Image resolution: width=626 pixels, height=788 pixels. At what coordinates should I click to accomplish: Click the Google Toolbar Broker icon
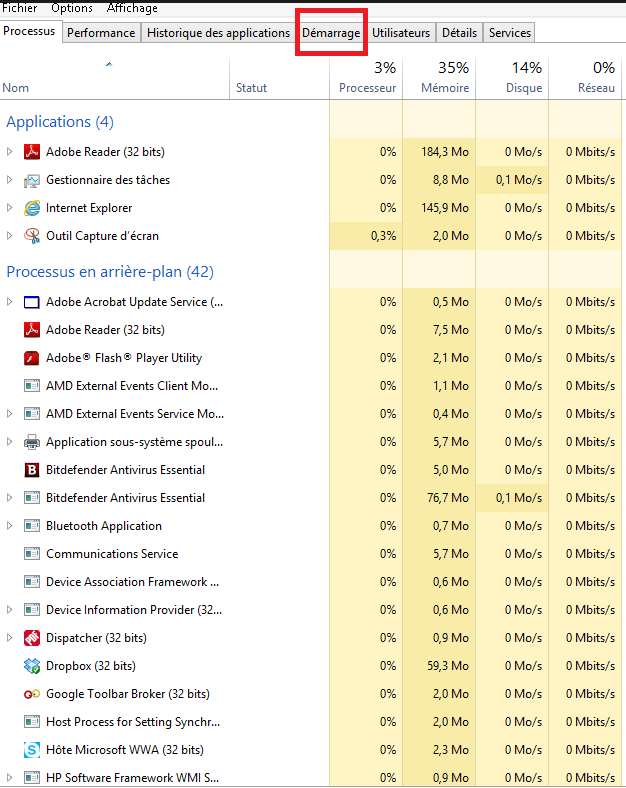coord(32,694)
